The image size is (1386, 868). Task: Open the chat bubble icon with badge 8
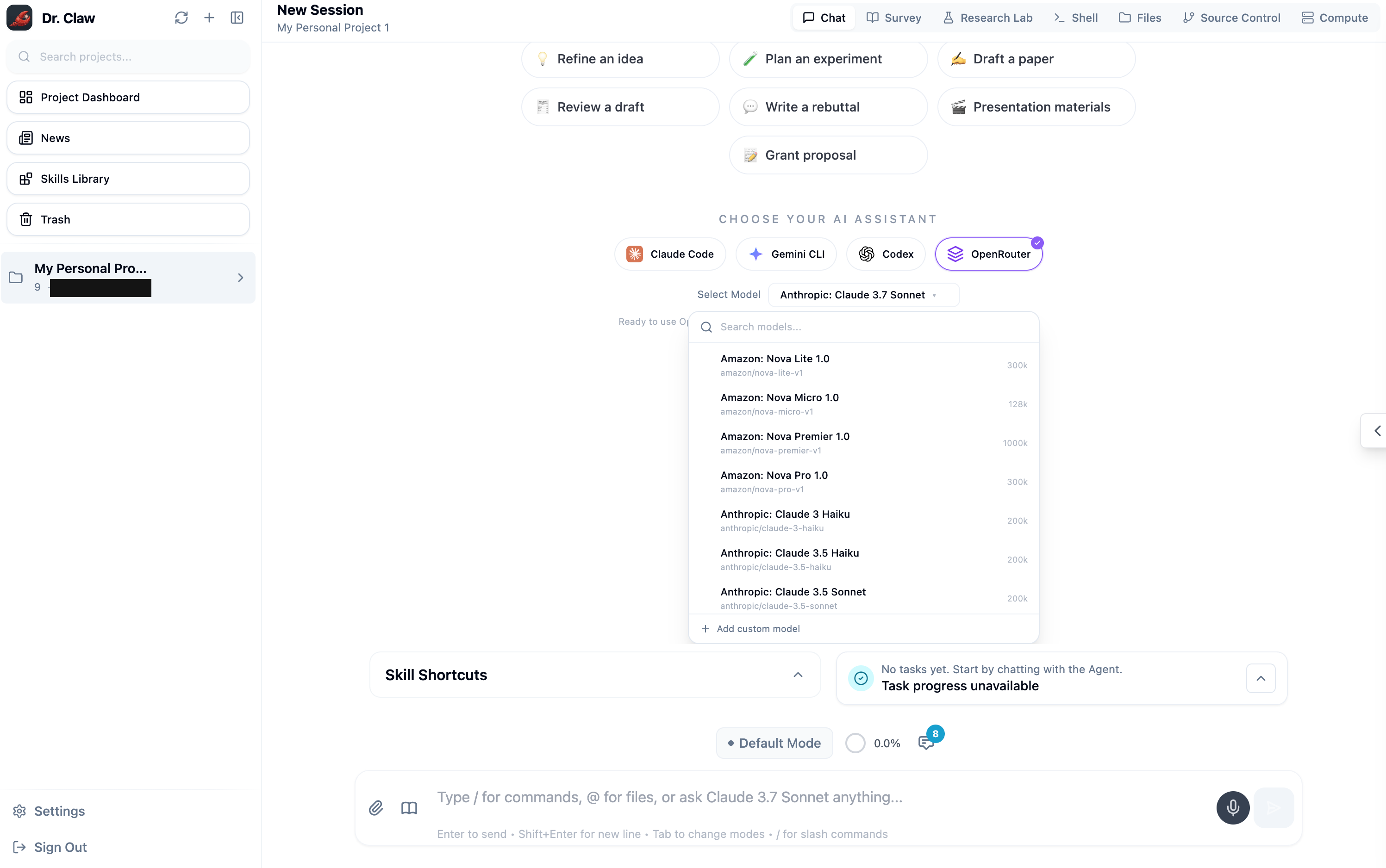pos(926,742)
